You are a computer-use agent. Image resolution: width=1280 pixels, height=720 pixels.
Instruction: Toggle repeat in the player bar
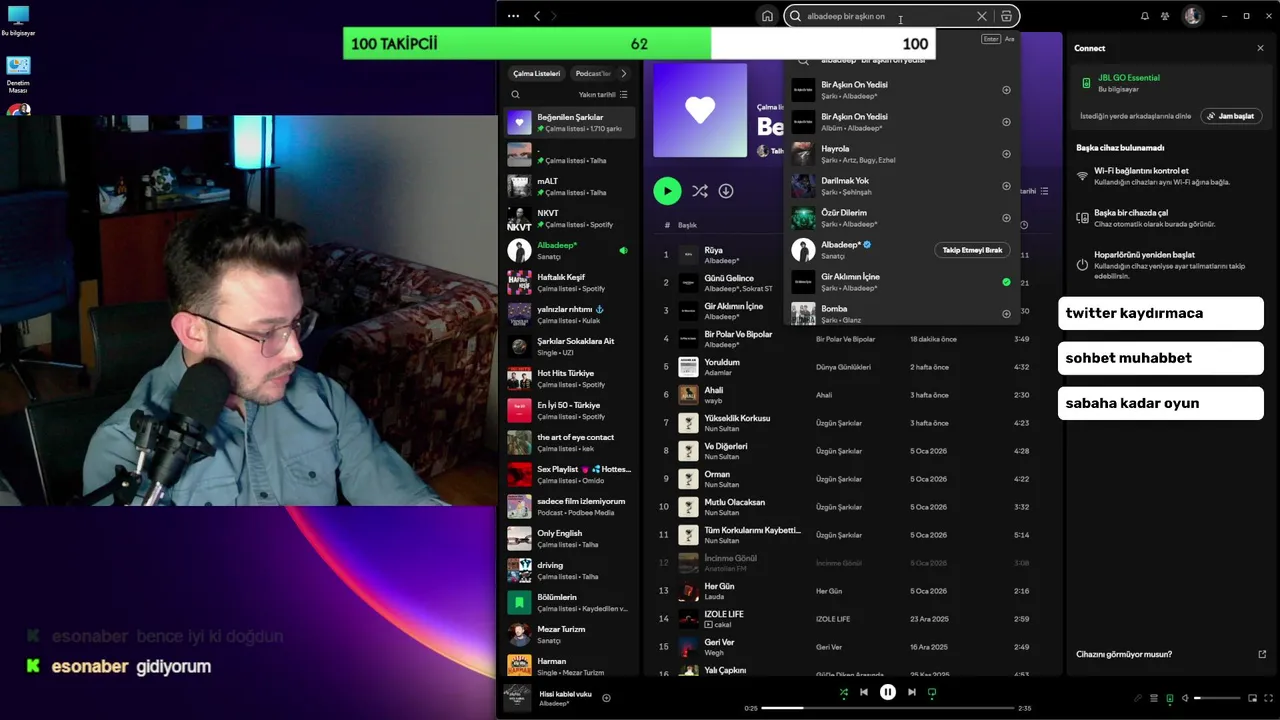(x=932, y=692)
